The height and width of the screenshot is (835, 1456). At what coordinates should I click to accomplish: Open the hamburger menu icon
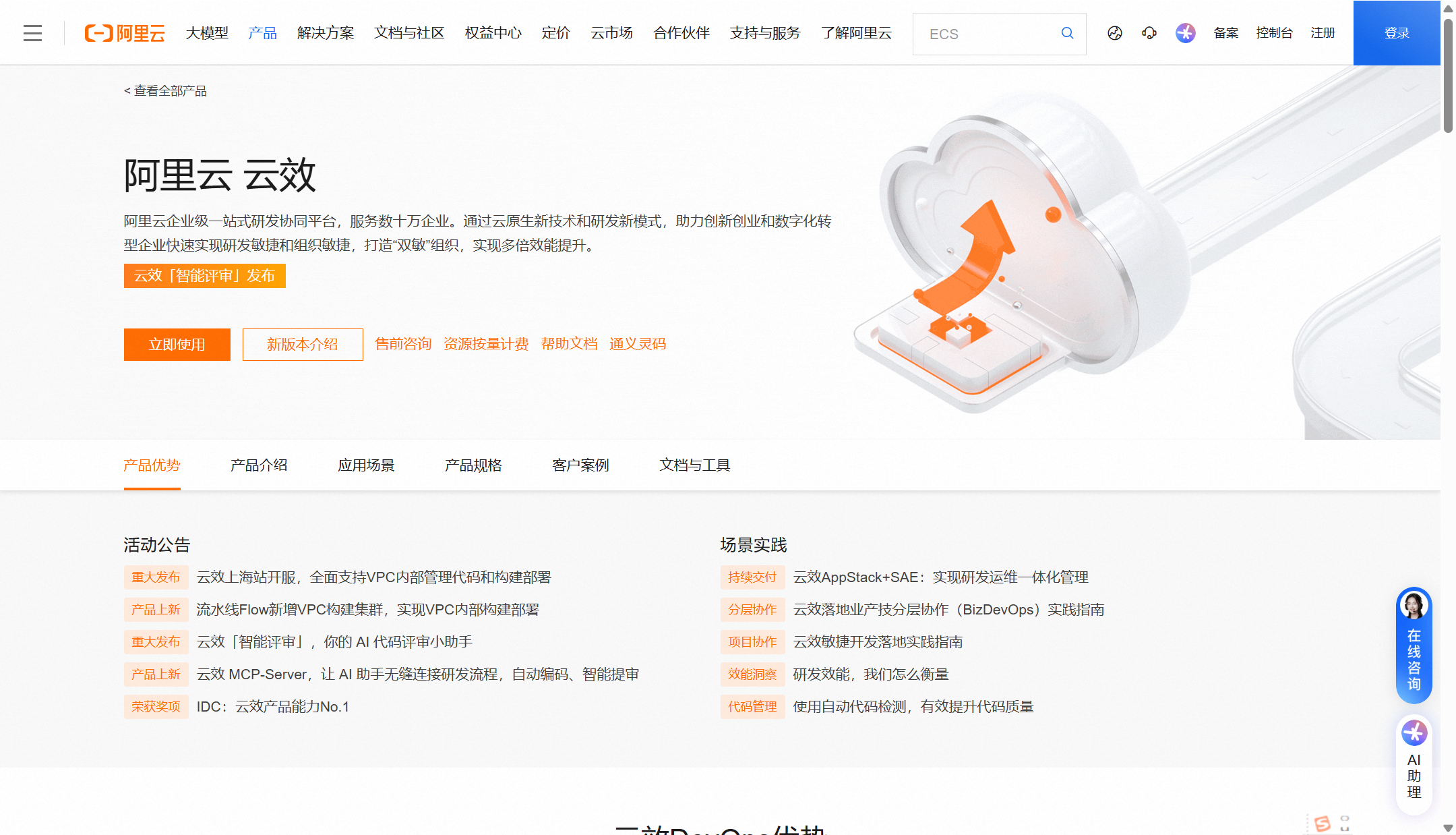pos(32,32)
